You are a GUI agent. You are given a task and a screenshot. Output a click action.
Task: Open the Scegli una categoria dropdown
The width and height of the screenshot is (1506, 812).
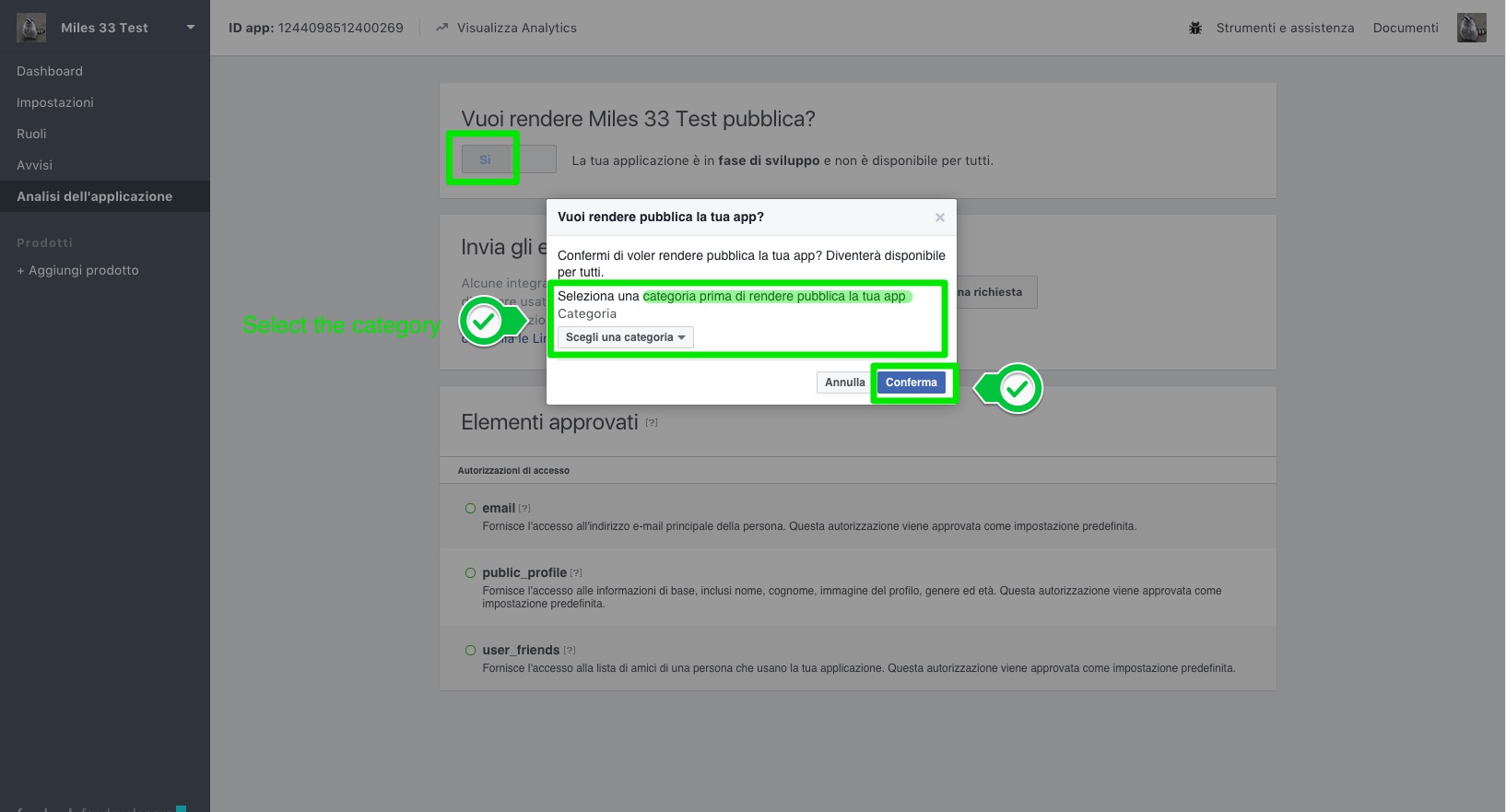[625, 337]
